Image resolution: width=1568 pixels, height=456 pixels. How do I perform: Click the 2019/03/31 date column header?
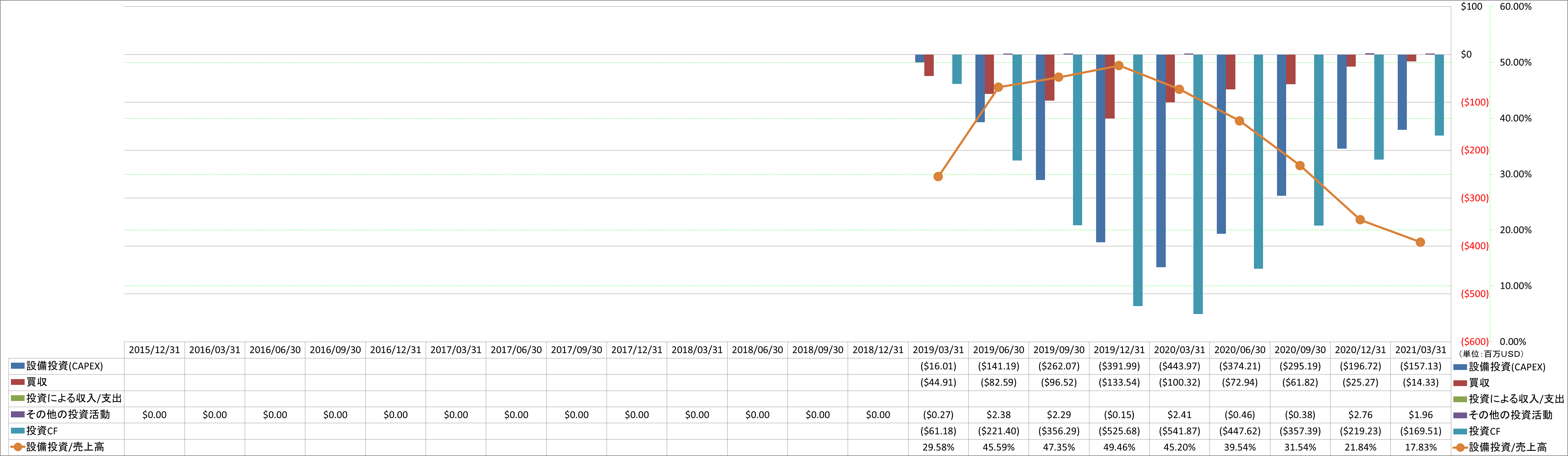pos(938,350)
